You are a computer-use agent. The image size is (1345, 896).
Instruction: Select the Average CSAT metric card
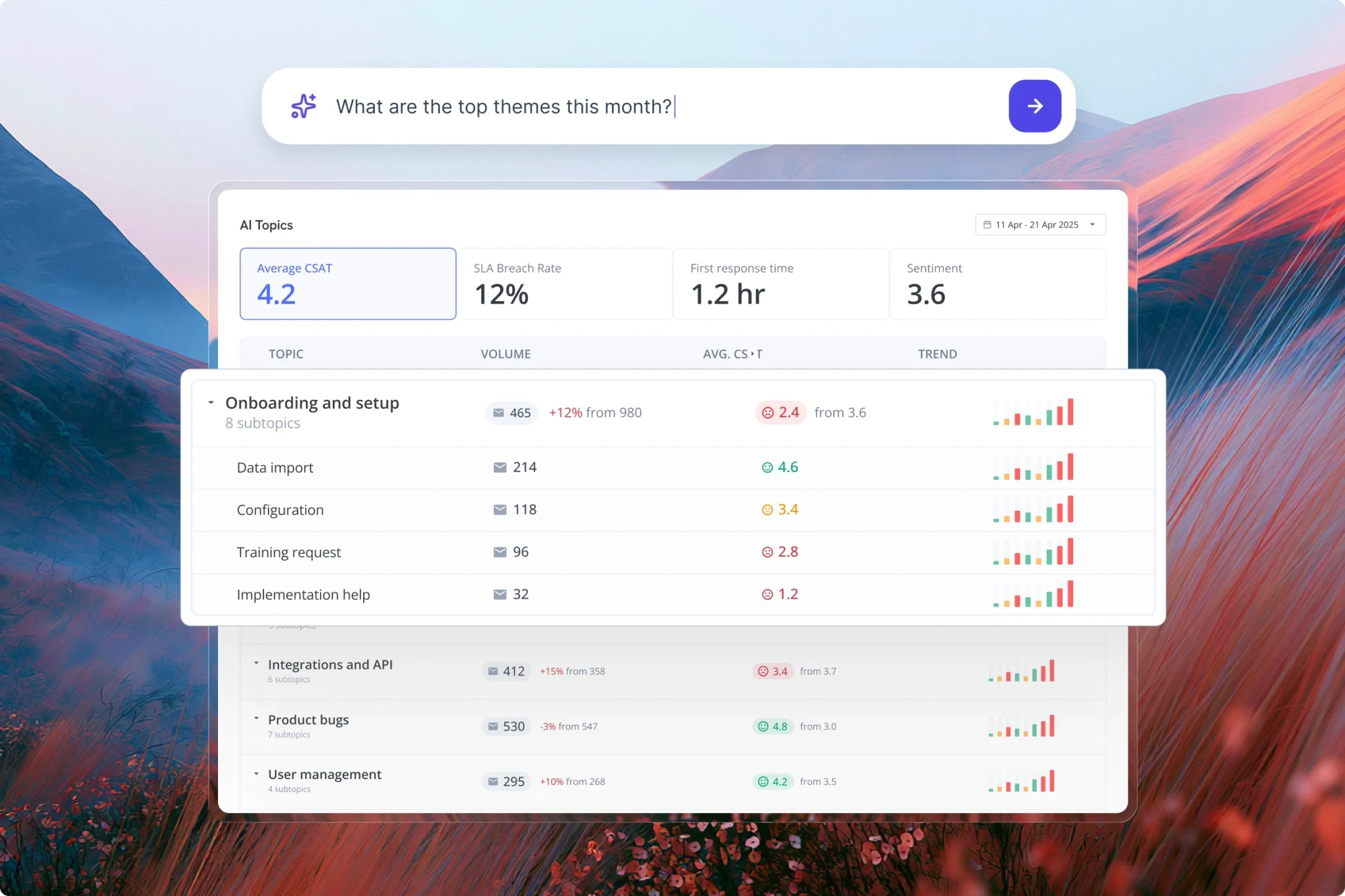click(x=347, y=284)
